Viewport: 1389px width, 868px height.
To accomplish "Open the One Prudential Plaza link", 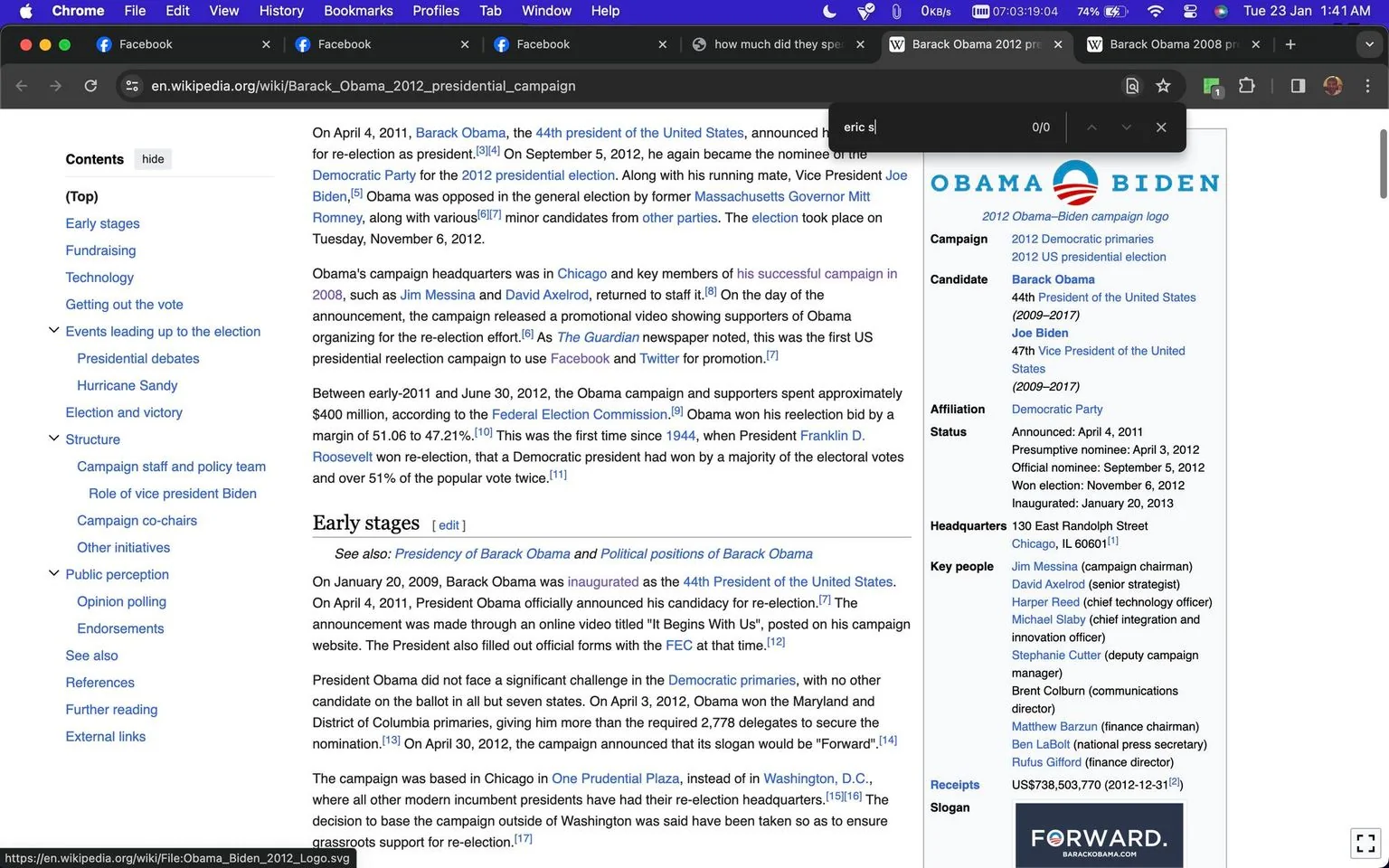I will point(615,778).
